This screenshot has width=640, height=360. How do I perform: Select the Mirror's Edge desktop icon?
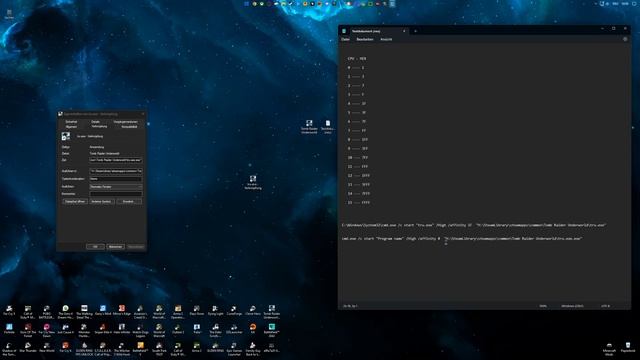click(122, 311)
